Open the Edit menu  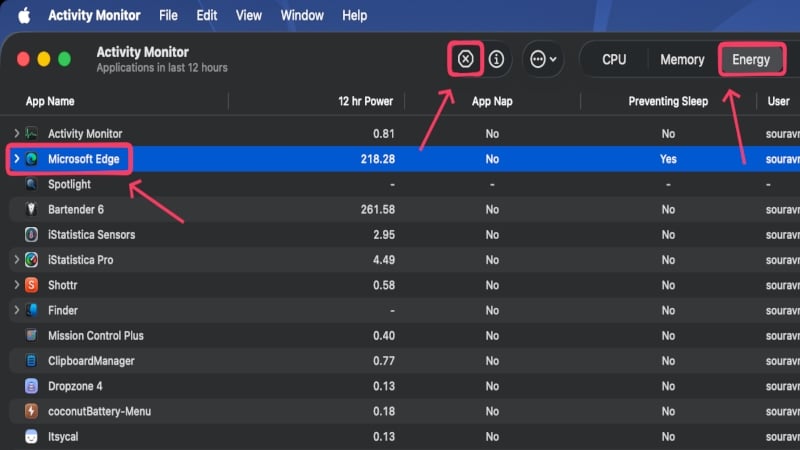(x=207, y=15)
